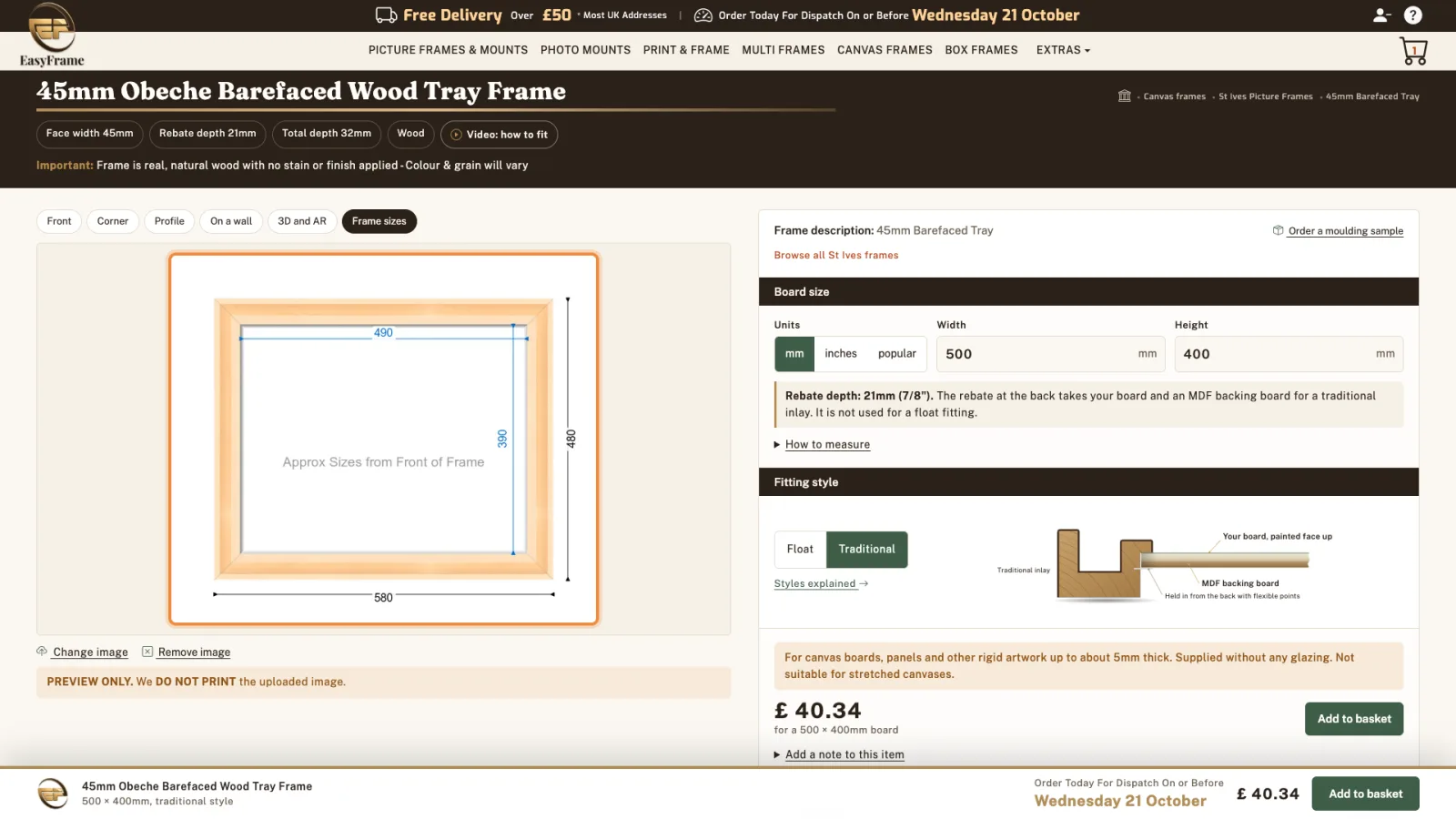Switch to the 3D and AR tab
This screenshot has width=1456, height=819.
click(302, 221)
